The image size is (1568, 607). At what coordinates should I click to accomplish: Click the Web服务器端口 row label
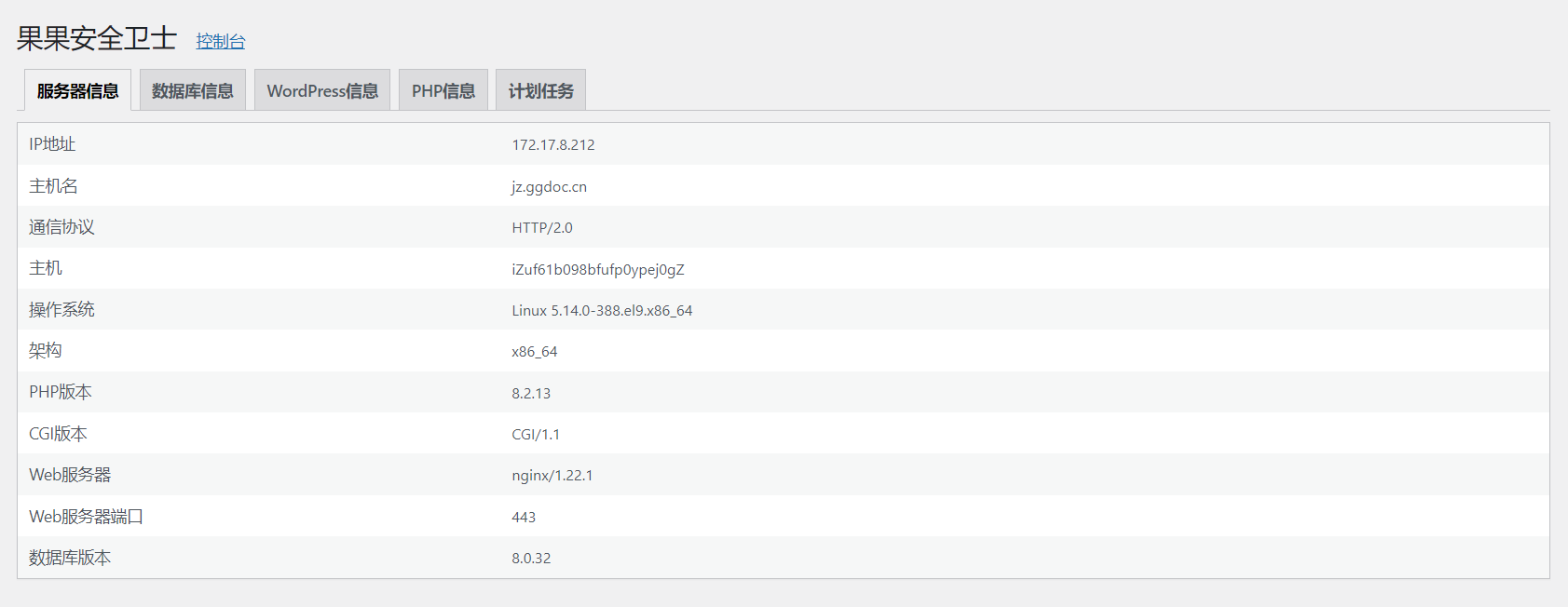(86, 517)
